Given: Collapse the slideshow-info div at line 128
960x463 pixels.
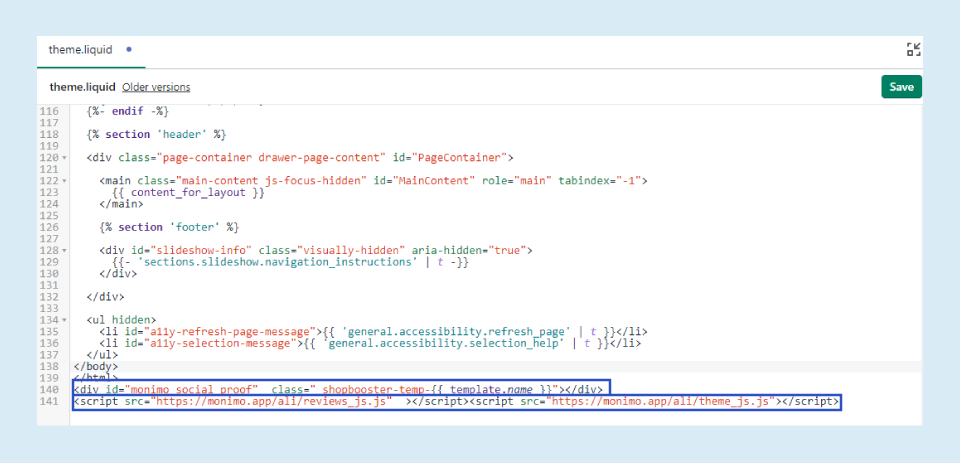Looking at the screenshot, I should pos(65,250).
